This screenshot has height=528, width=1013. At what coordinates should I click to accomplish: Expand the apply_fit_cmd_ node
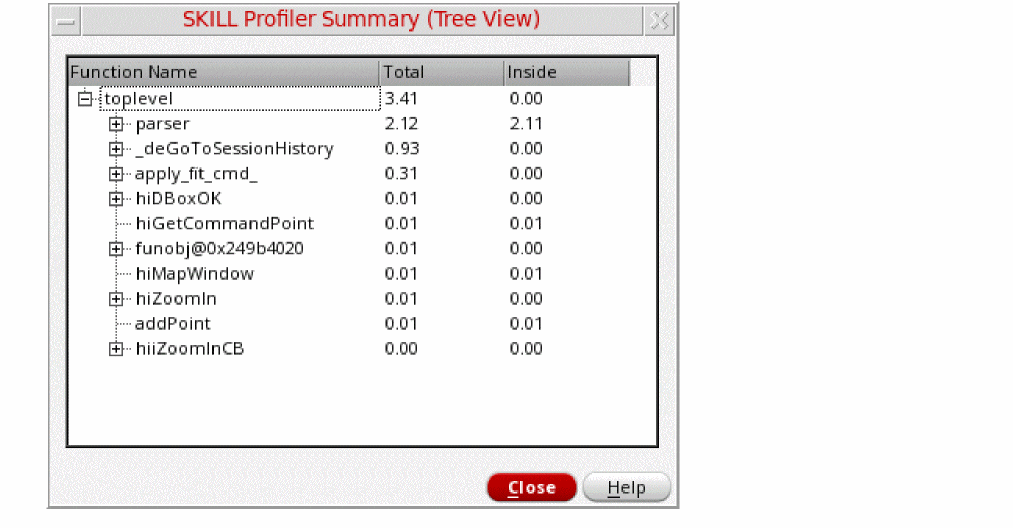click(x=116, y=174)
